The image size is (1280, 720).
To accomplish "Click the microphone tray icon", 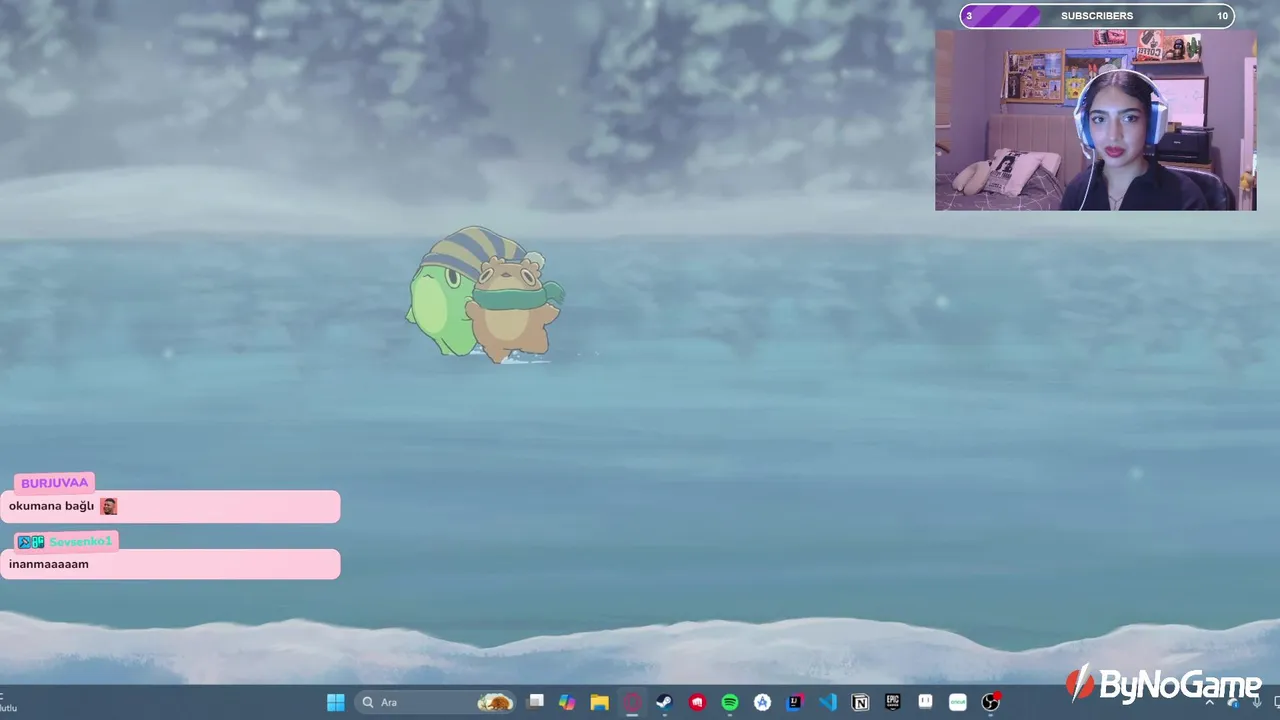I will coord(1256,702).
